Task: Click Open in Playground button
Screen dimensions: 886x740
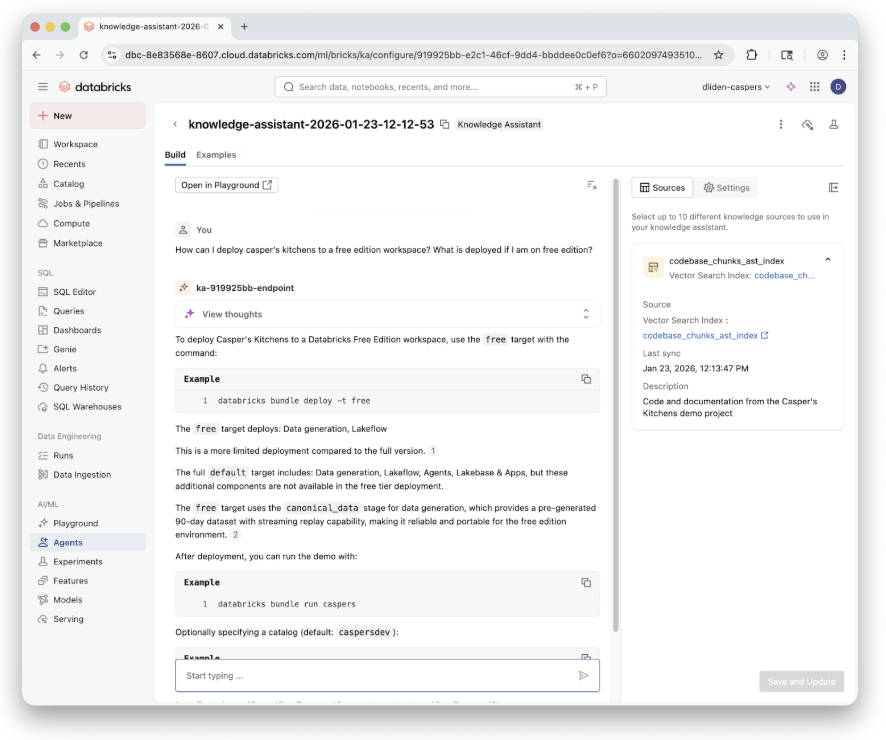Action: point(227,185)
